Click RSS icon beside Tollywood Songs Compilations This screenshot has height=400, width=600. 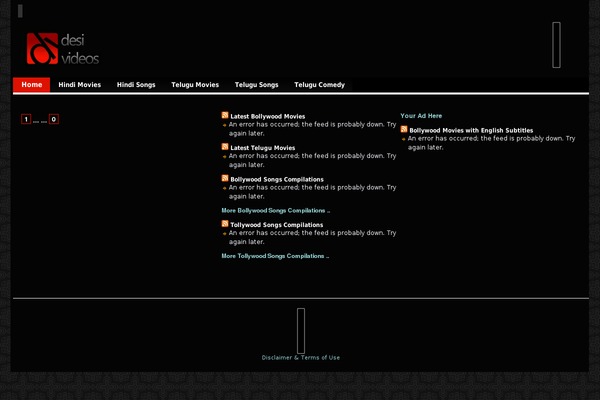225,224
